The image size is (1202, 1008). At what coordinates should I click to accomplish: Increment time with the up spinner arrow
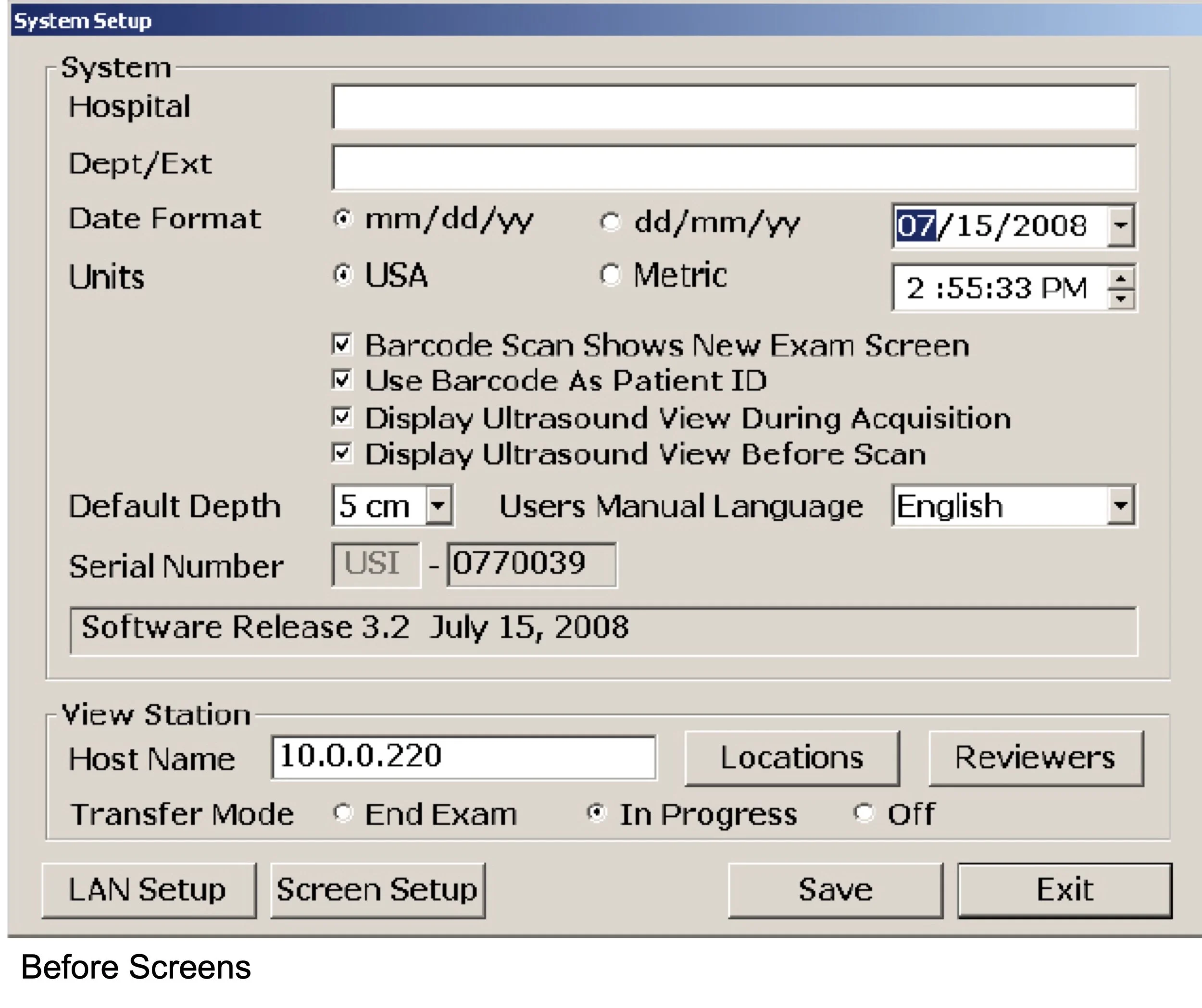click(x=1121, y=279)
